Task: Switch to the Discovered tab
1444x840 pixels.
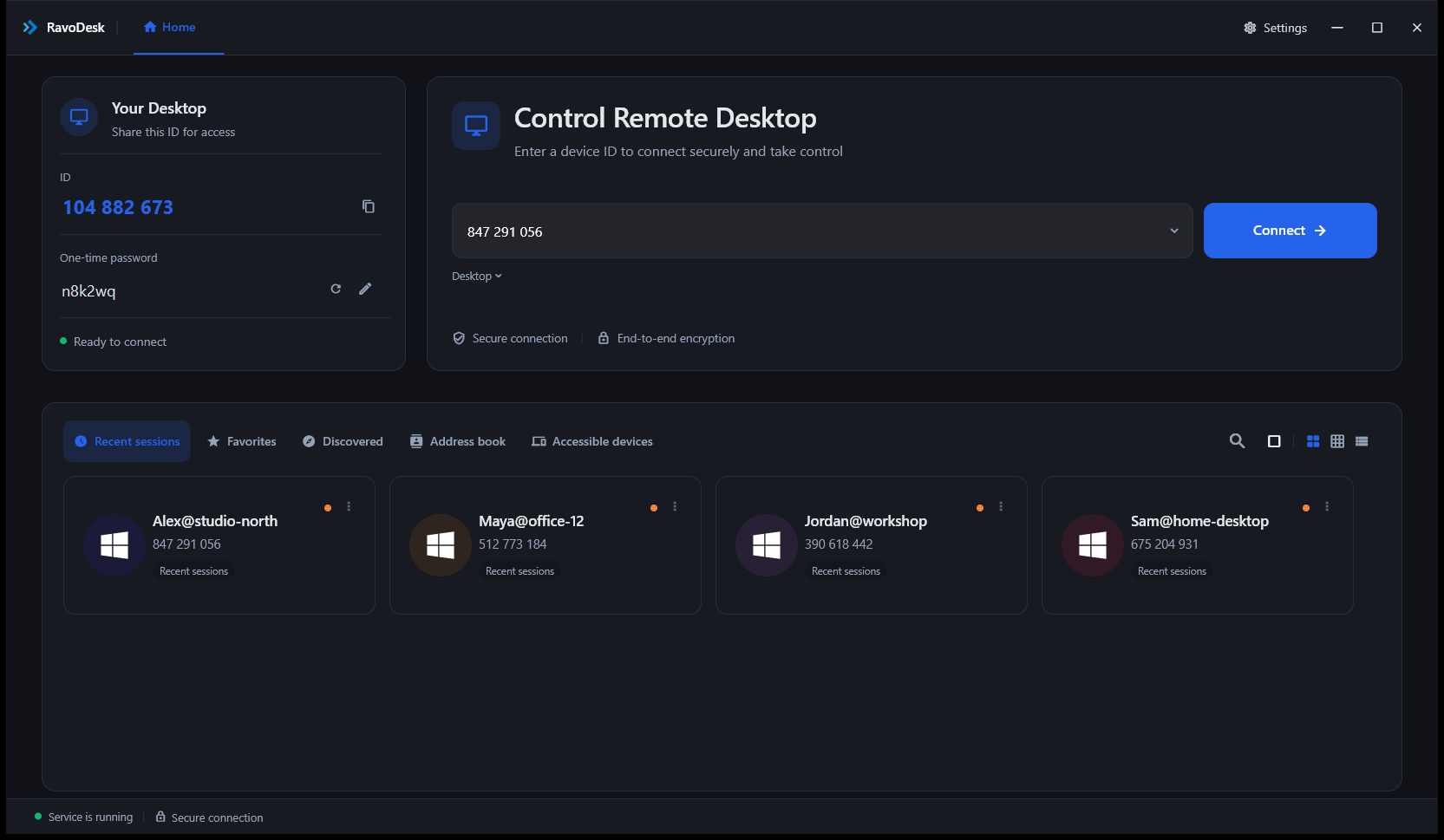Action: tap(343, 441)
